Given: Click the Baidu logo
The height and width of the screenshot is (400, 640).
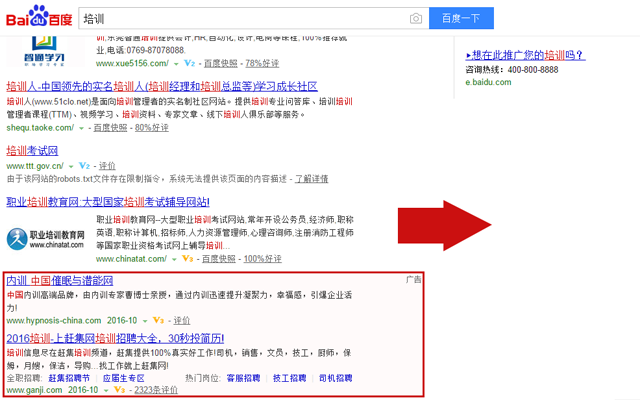Looking at the screenshot, I should pyautogui.click(x=39, y=16).
